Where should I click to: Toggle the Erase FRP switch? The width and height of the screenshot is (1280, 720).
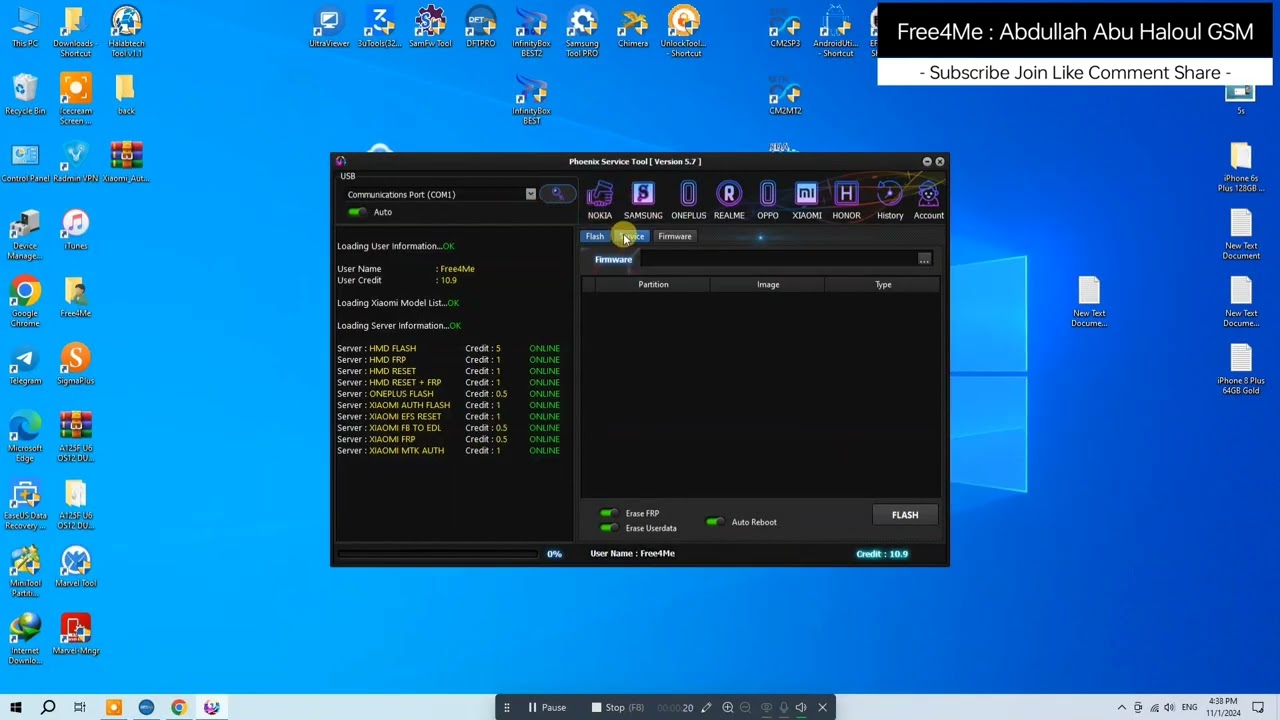point(608,513)
